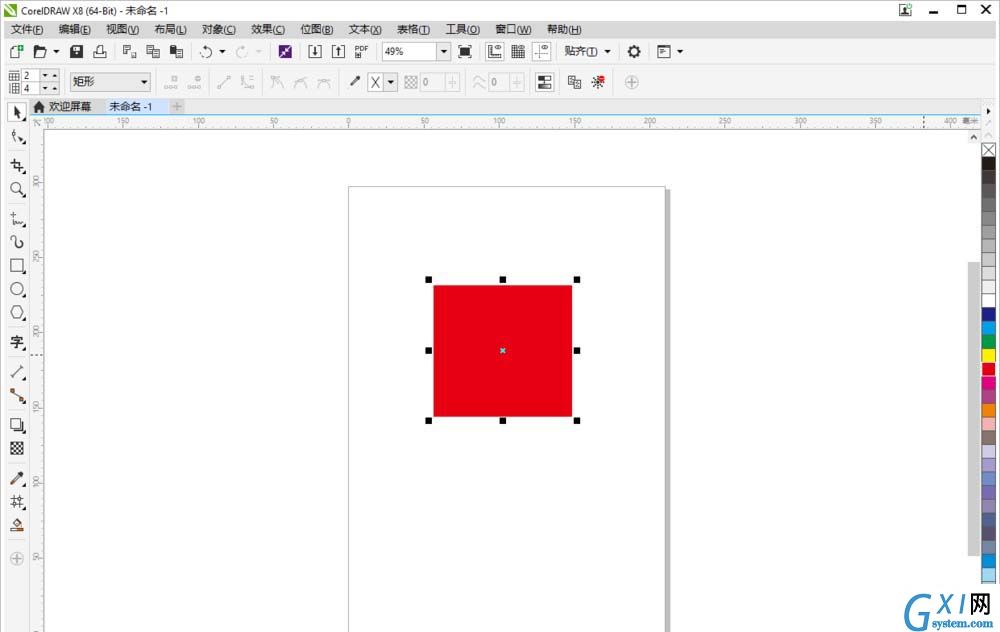The height and width of the screenshot is (632, 1000).
Task: Publish to PDF icon
Action: (362, 52)
